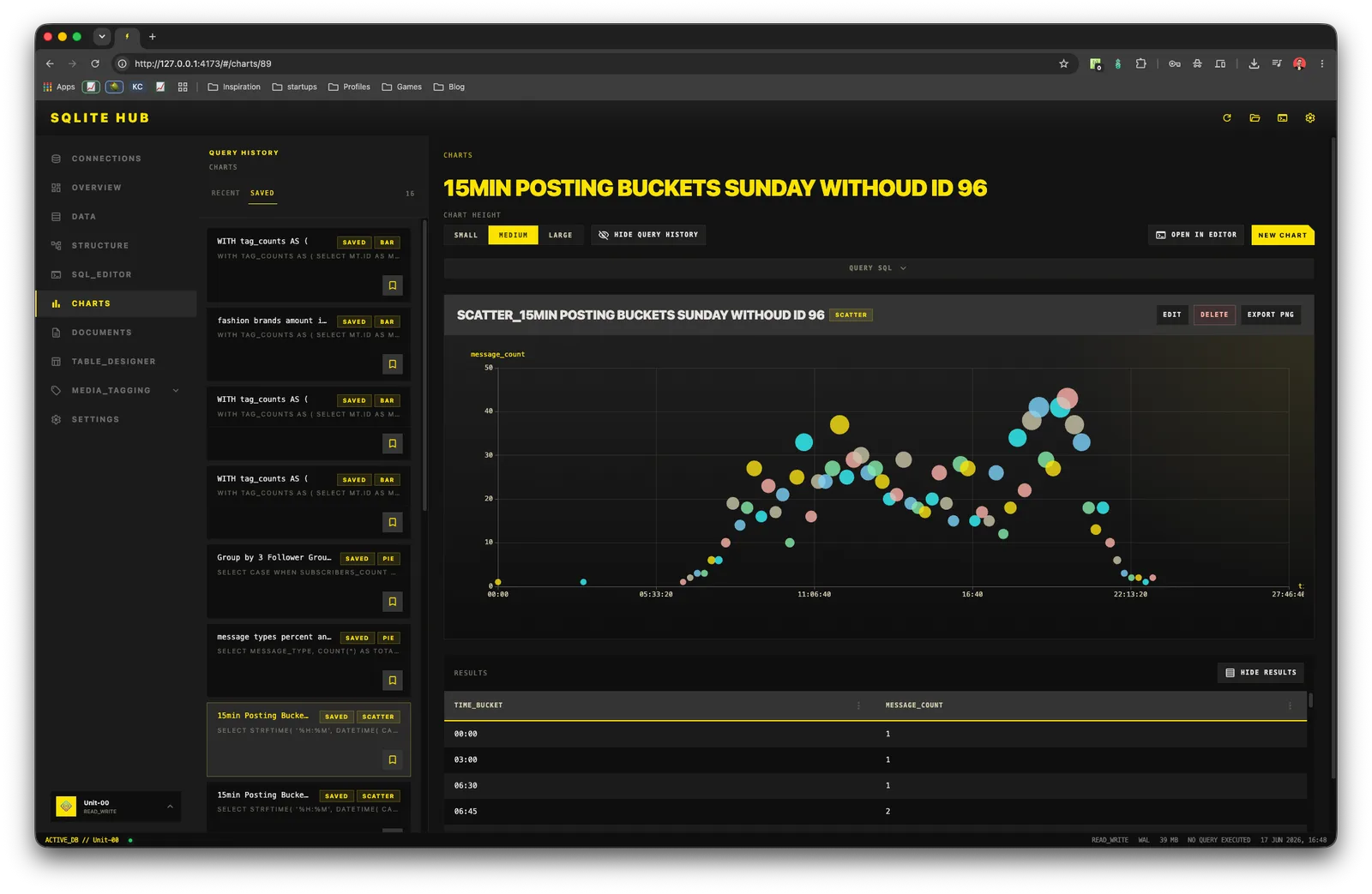Viewport: 1372px width, 894px height.
Task: Open the Unit-00 database switcher
Action: [x=116, y=807]
